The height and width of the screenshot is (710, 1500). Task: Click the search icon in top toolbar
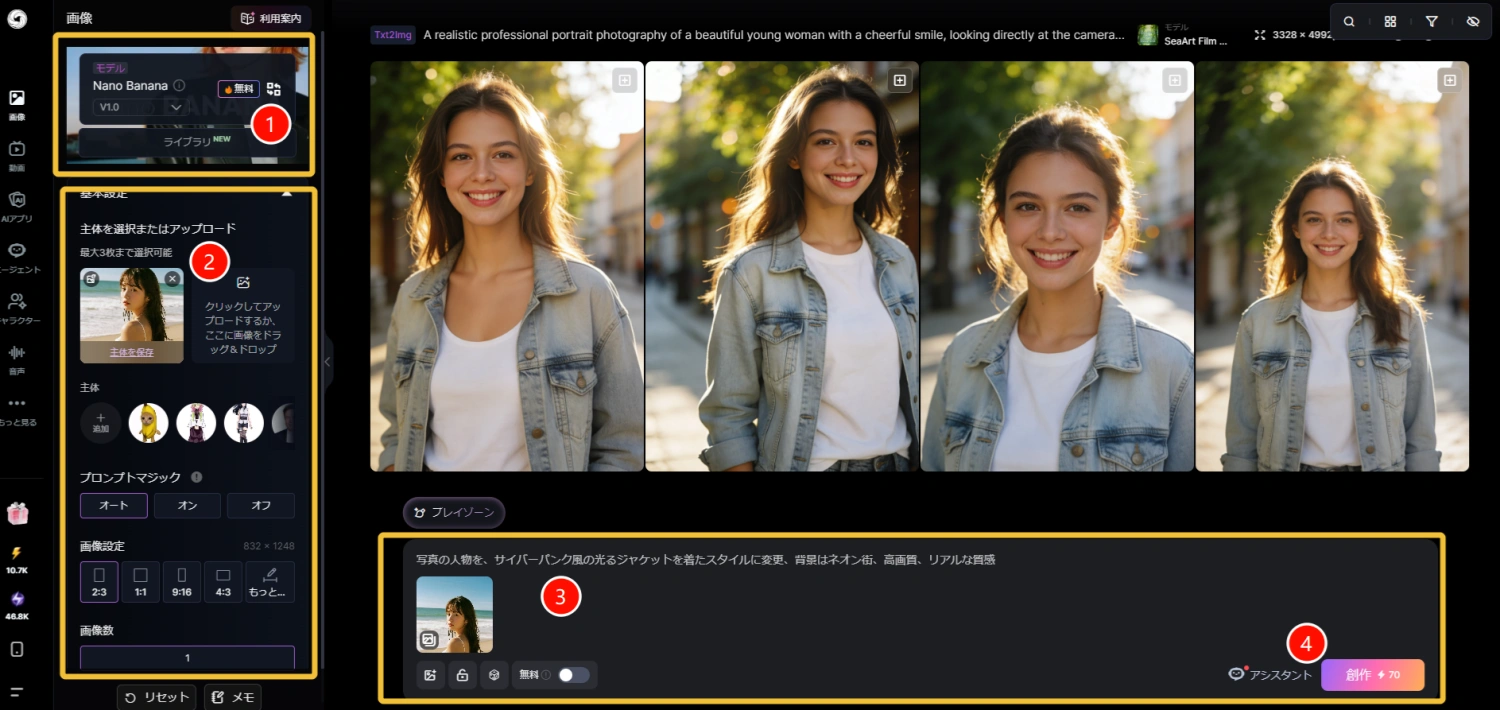click(x=1349, y=21)
